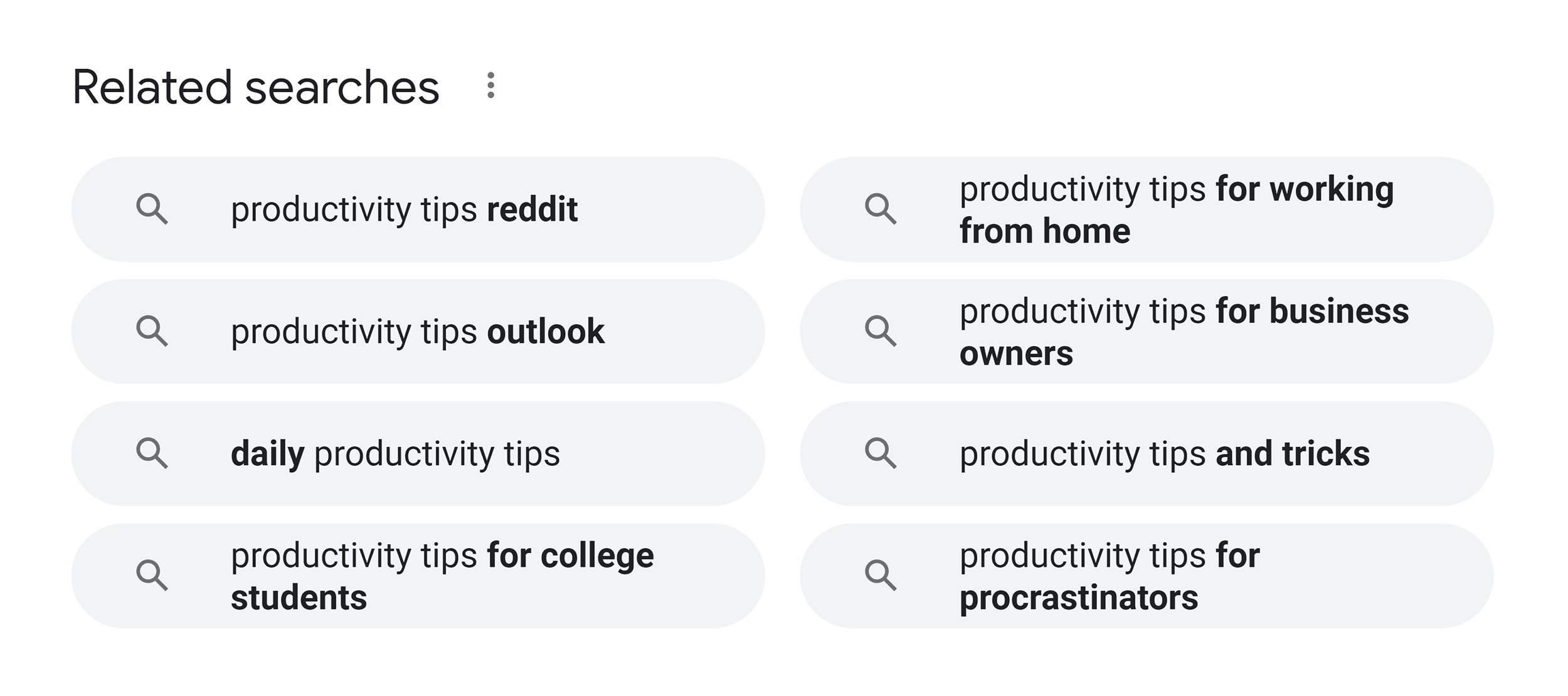This screenshot has width=1568, height=696.
Task: Click the bold word 'reddit' in first suggestion
Action: 532,209
